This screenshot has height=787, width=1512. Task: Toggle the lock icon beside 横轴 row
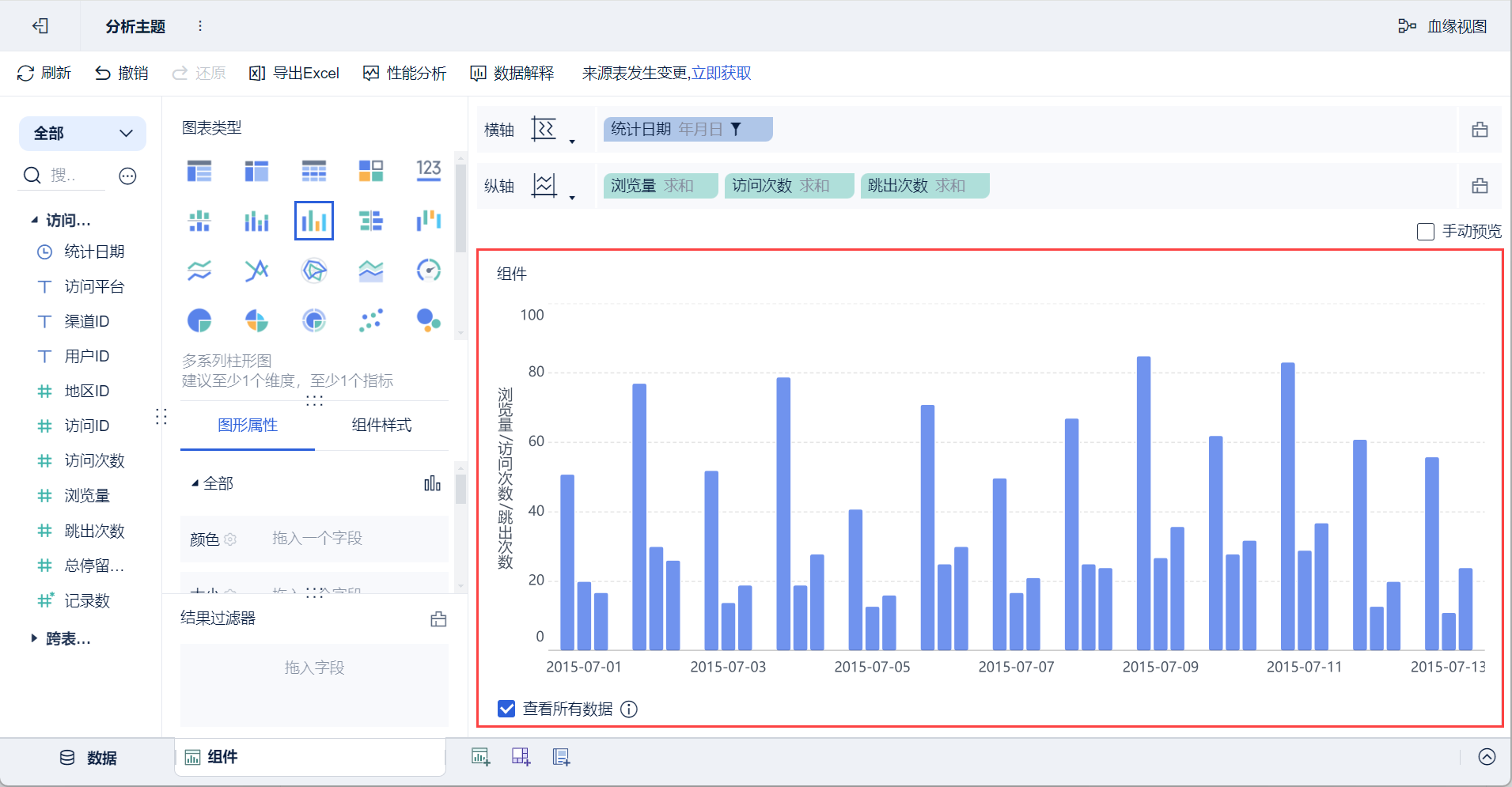(x=1480, y=129)
